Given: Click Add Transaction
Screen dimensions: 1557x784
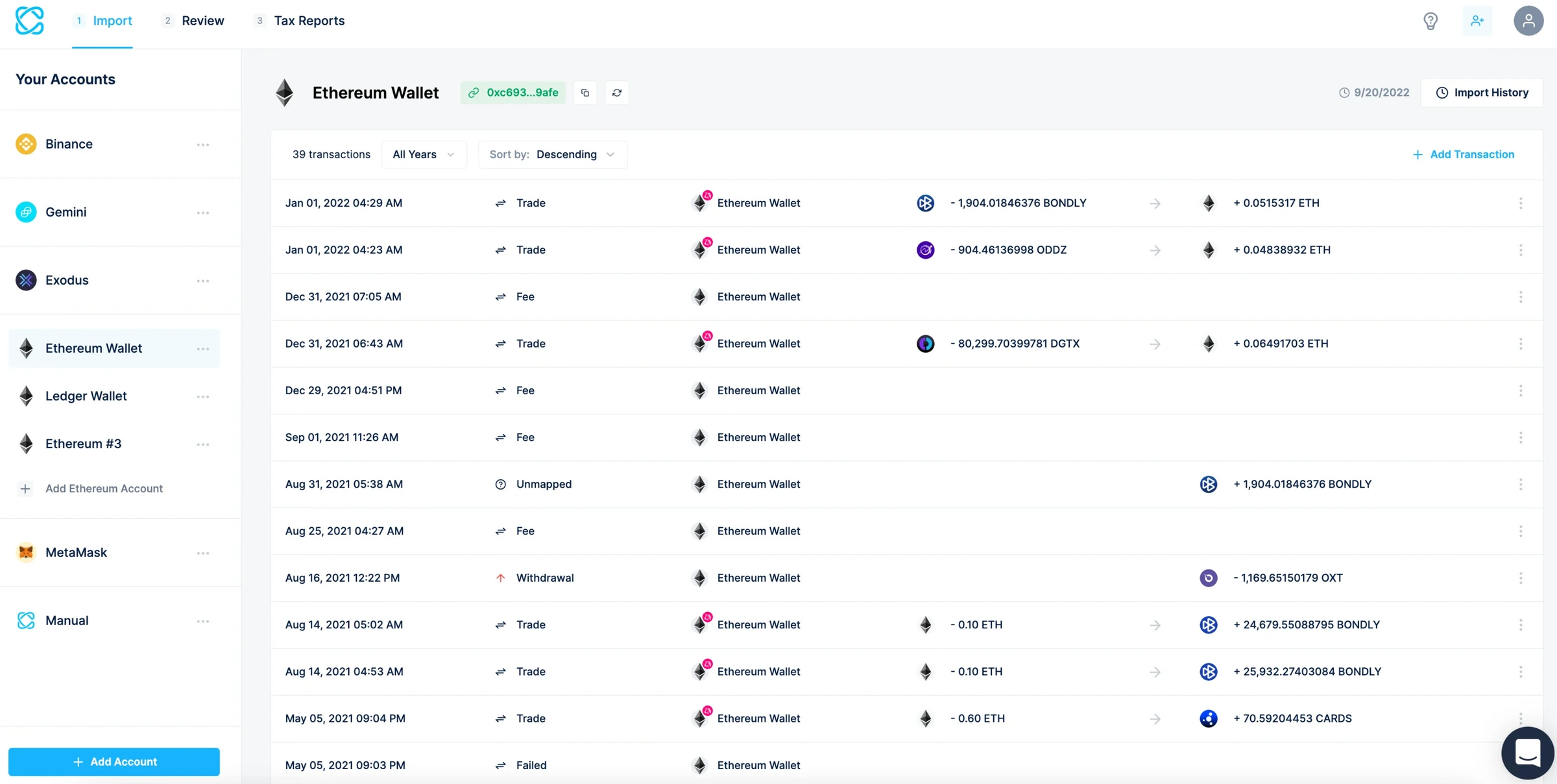Looking at the screenshot, I should (1464, 154).
